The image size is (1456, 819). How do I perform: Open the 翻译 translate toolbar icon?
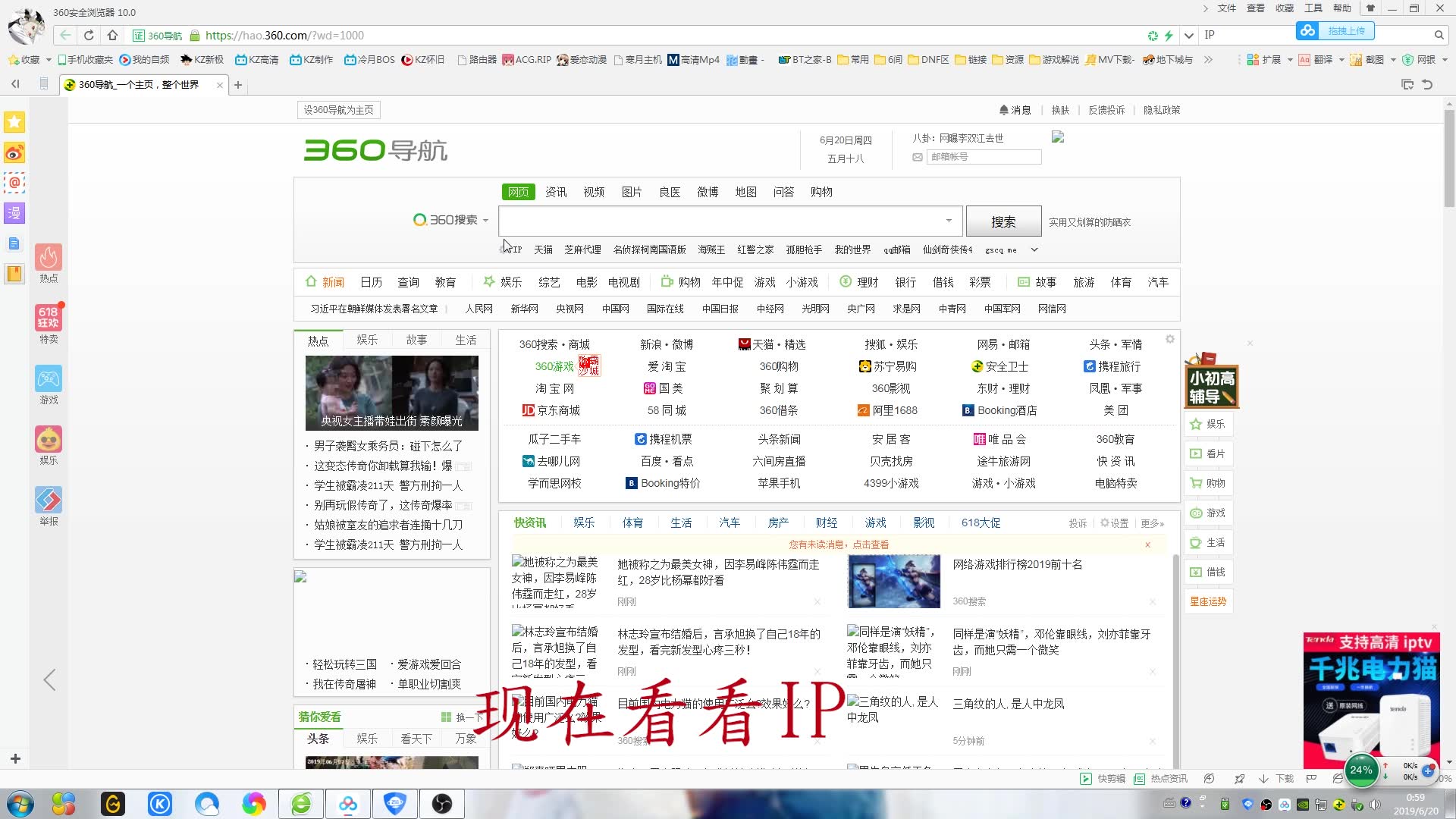1316,59
